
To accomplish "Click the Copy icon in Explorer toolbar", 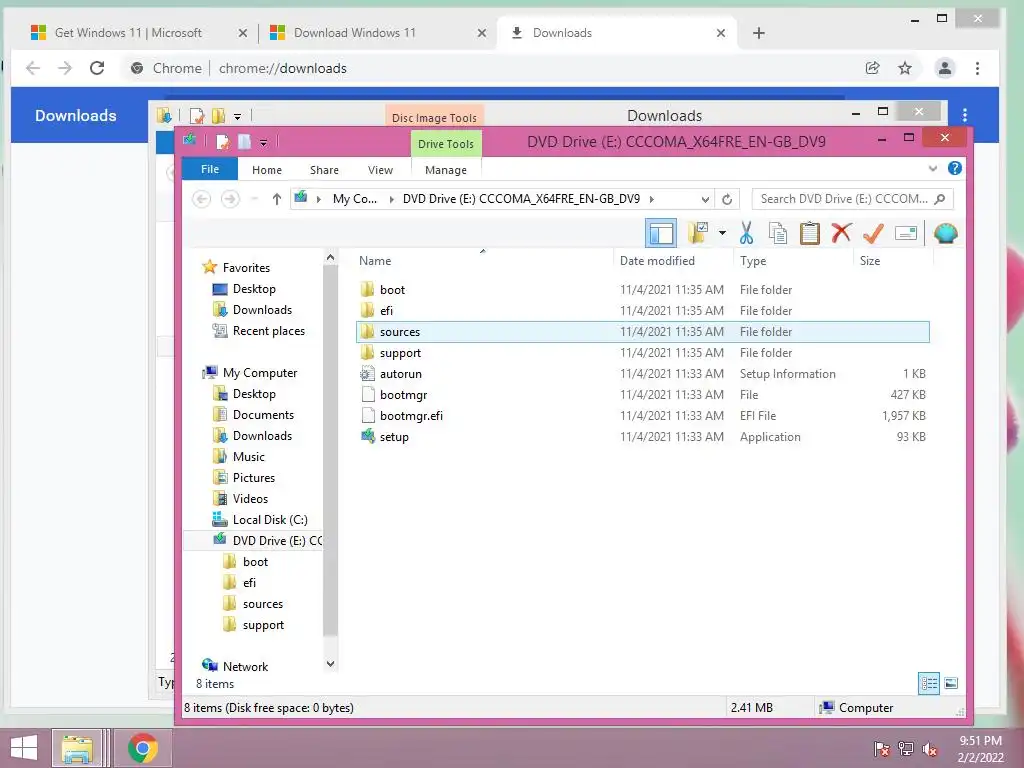I will coord(777,233).
